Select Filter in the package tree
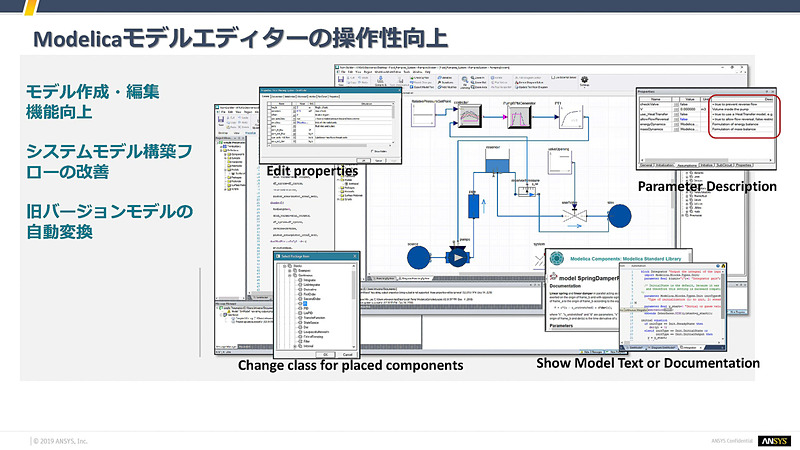 click(307, 341)
